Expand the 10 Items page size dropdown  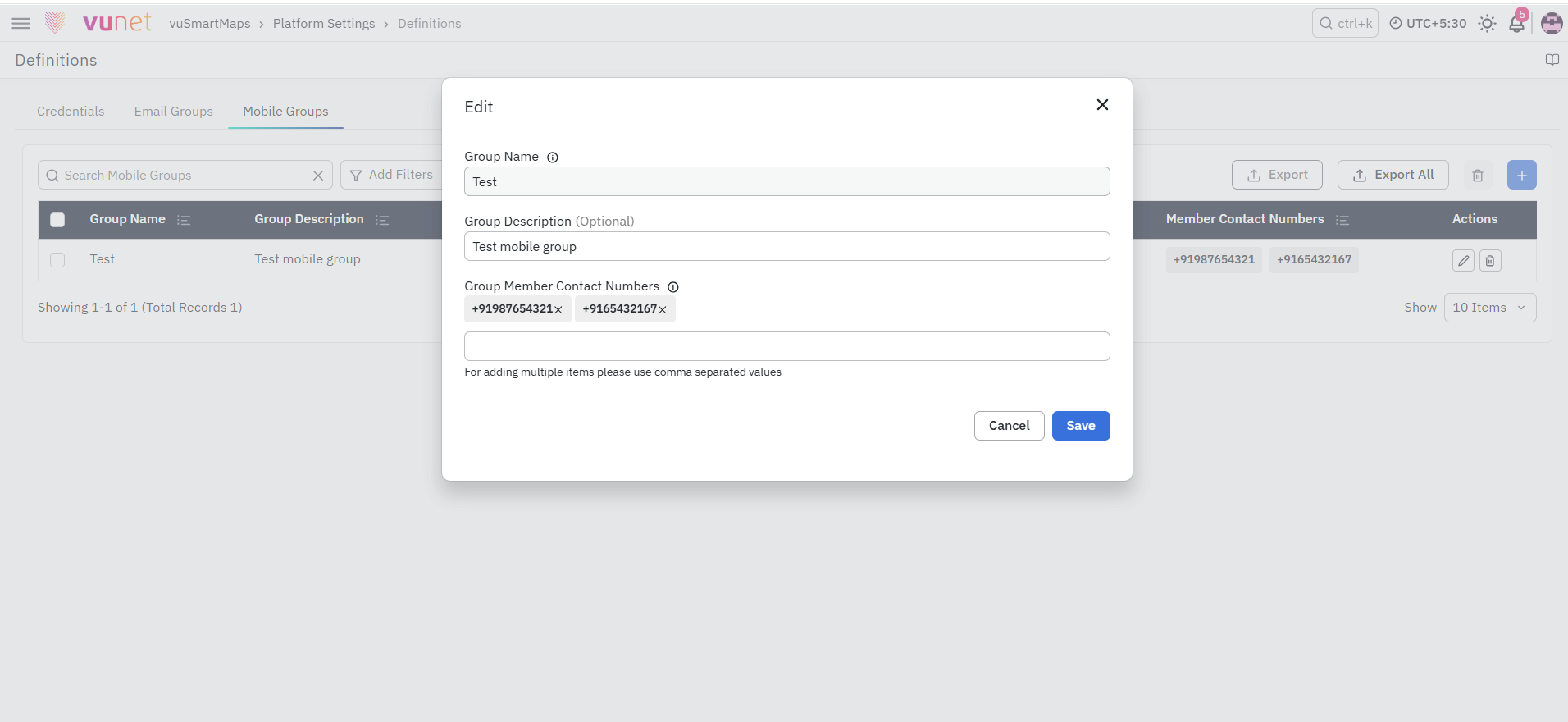point(1489,308)
